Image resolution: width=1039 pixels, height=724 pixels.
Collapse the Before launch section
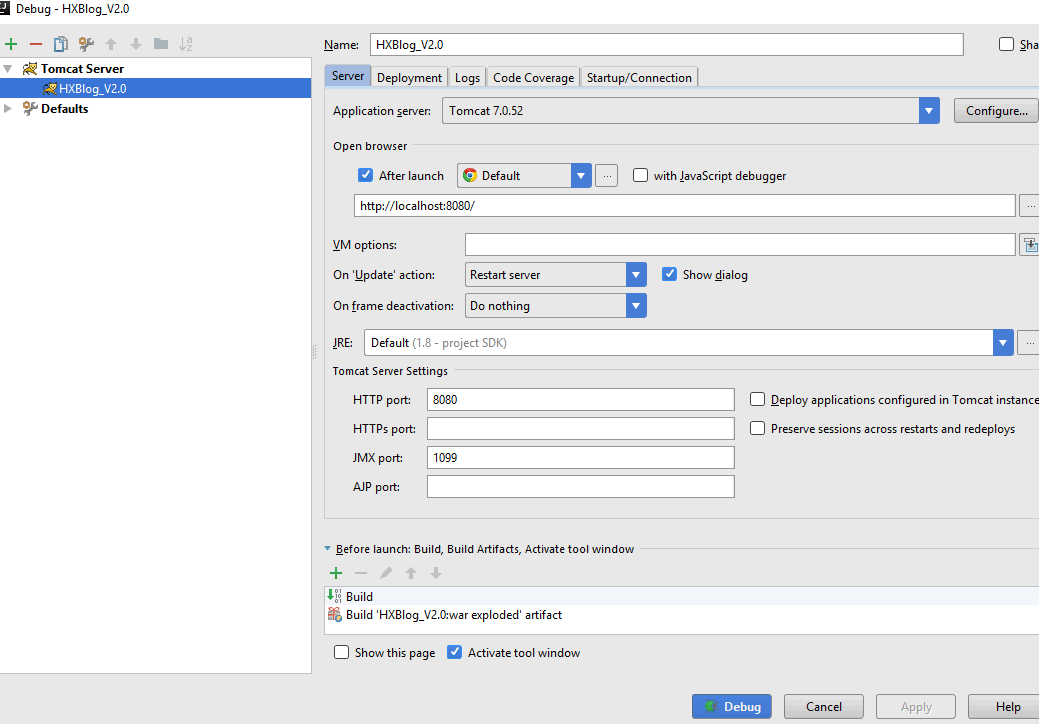click(327, 549)
